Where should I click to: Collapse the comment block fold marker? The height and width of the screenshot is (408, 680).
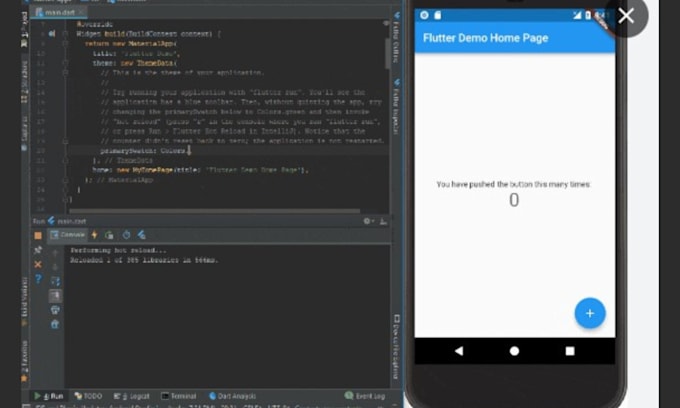[x=65, y=72]
